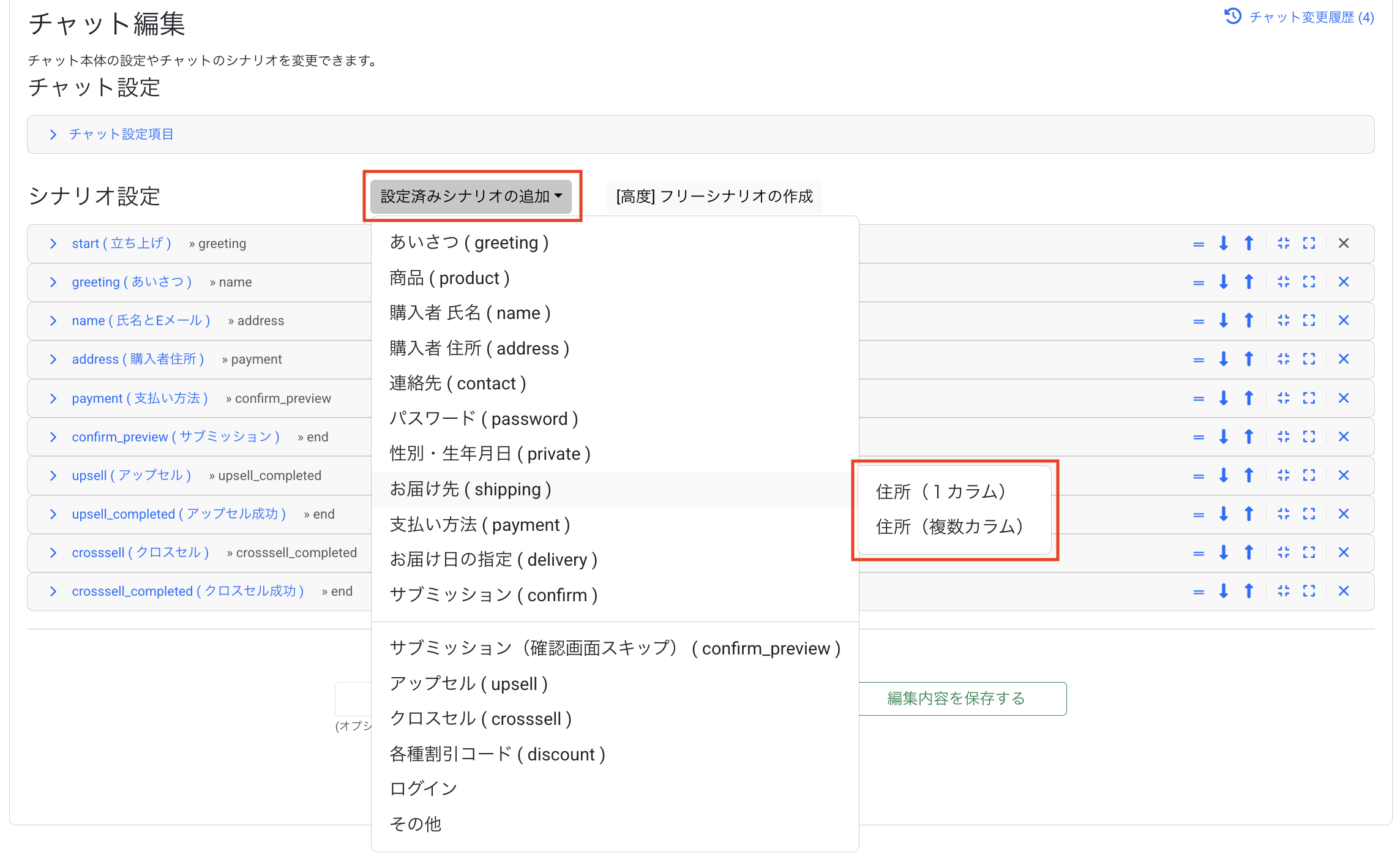Collapse icon on the crosssell row

1284,552
